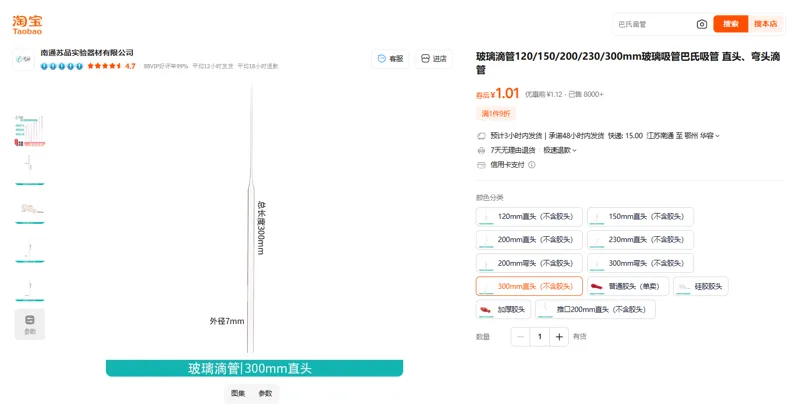This screenshot has width=800, height=418.
Task: Select option 普通胶头 (单卖)
Action: [x=628, y=286]
